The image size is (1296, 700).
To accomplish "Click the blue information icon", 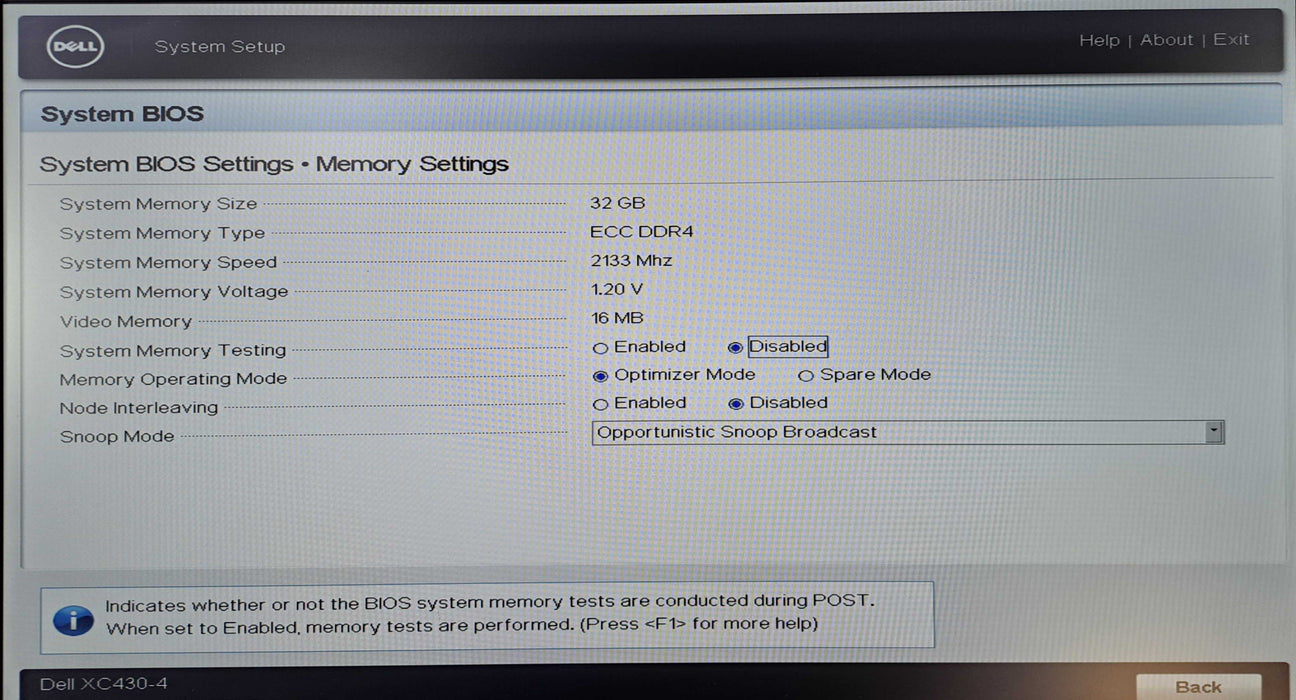I will 73,616.
